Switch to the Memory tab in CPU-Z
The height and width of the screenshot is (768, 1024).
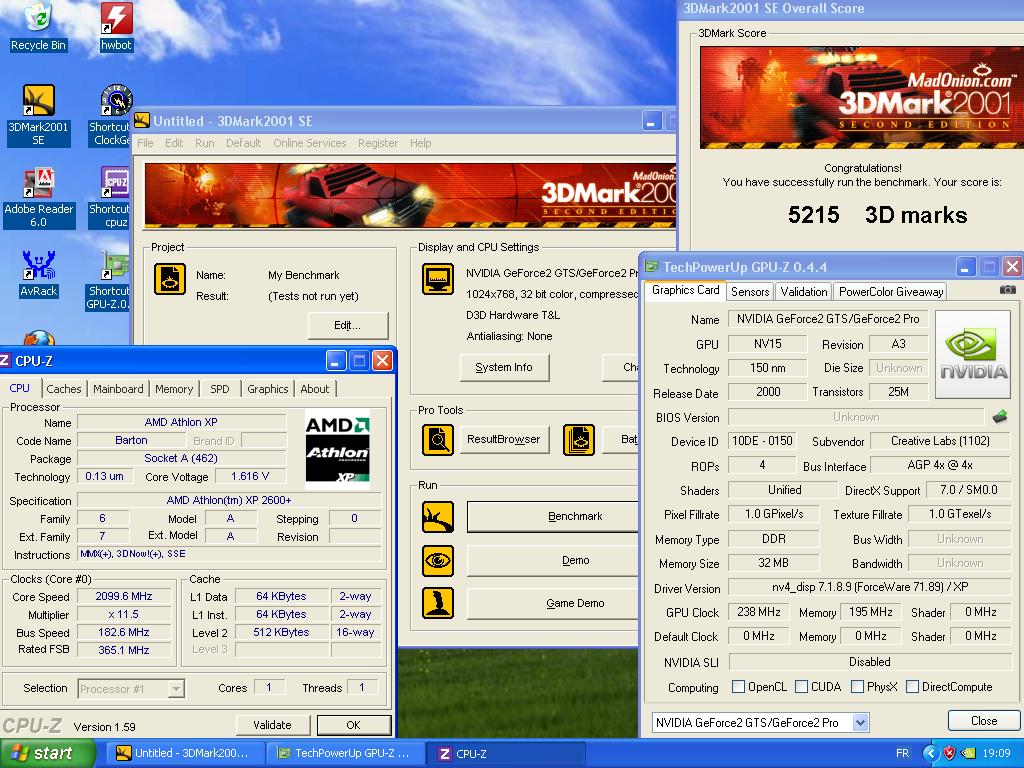coord(174,389)
